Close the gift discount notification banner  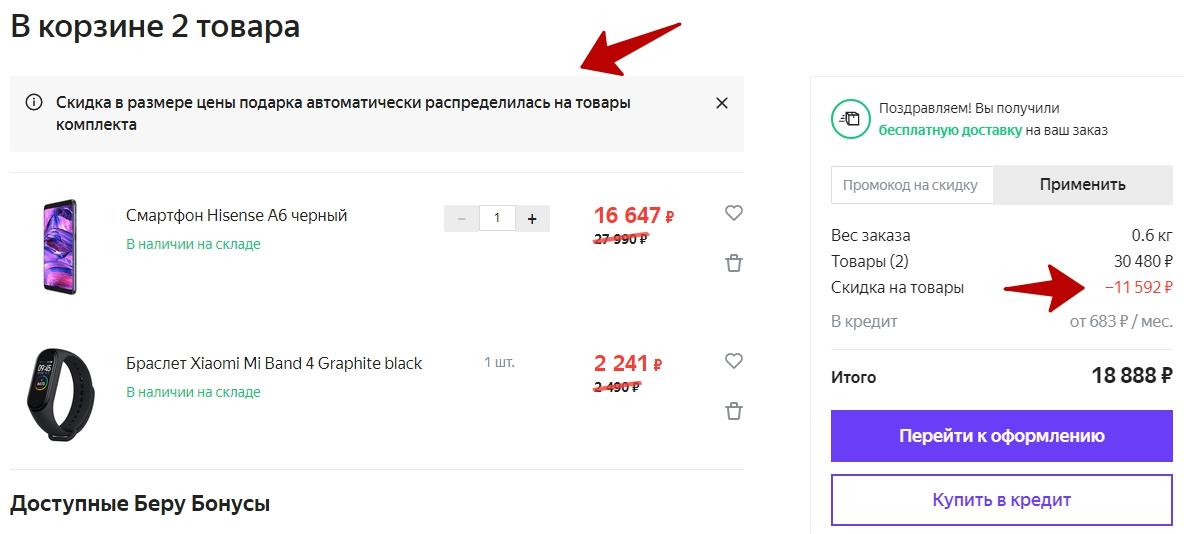coord(722,103)
